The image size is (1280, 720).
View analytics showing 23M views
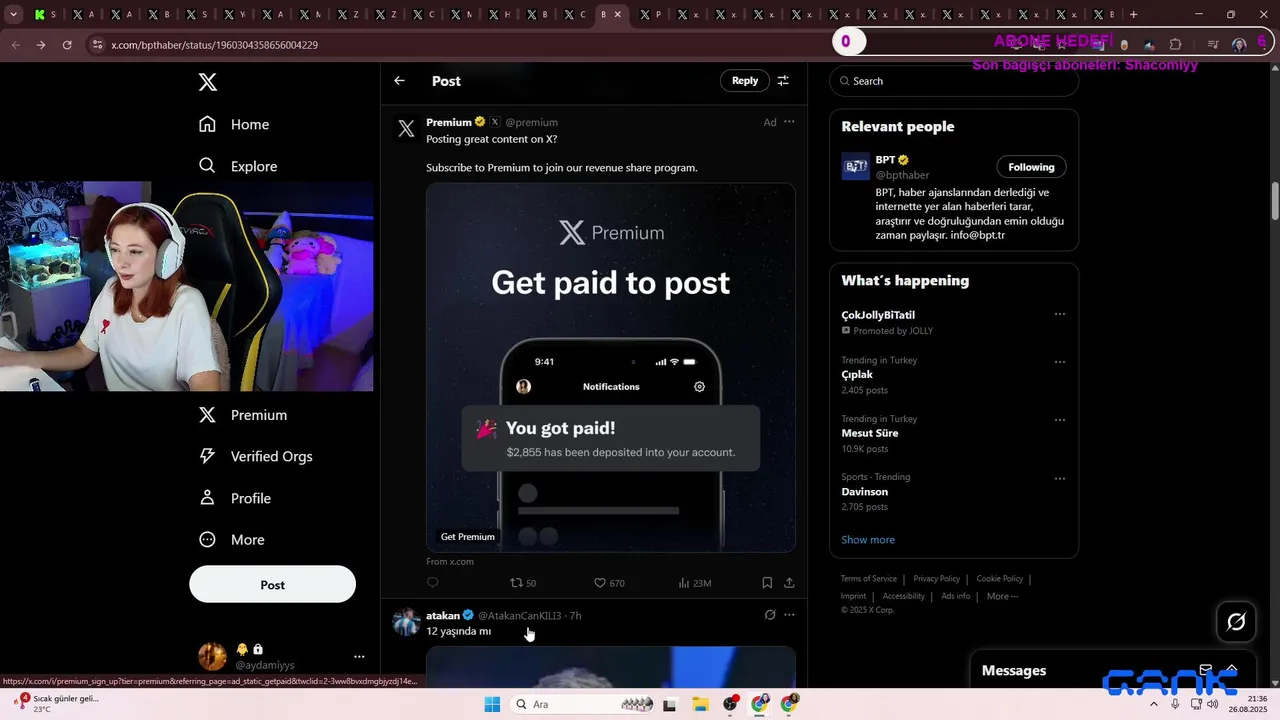[x=694, y=583]
